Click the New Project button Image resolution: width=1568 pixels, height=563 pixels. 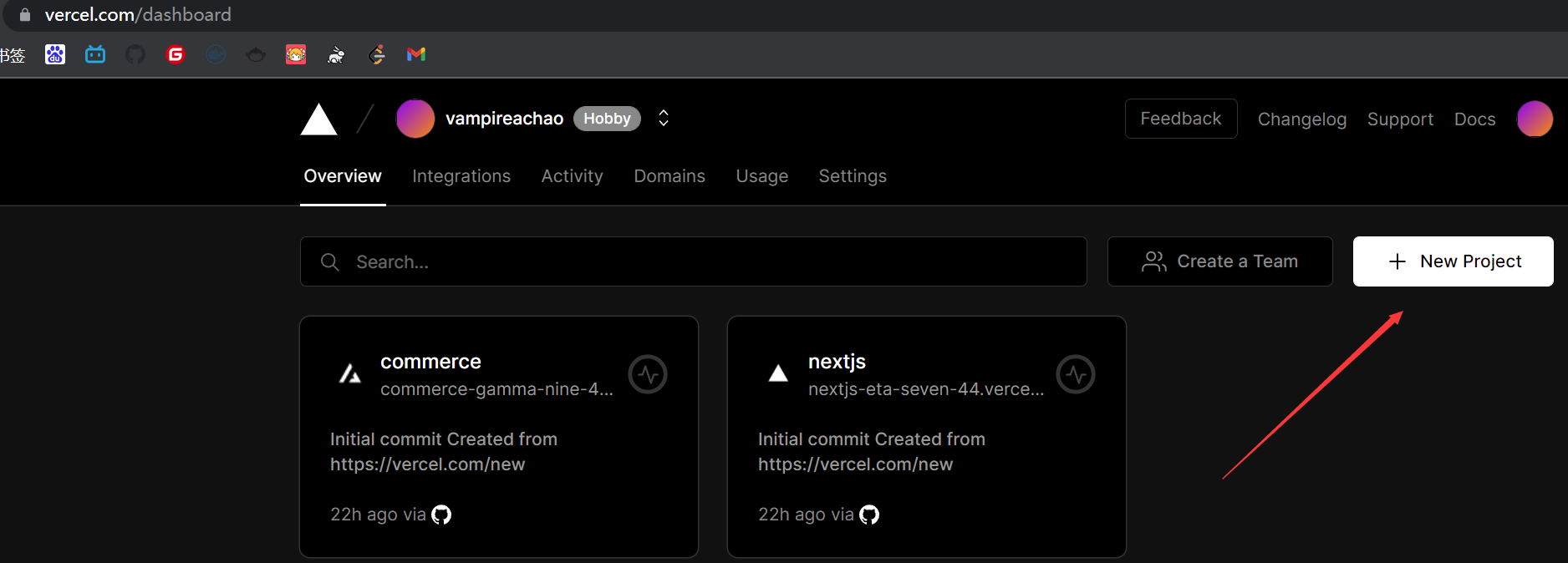1453,261
